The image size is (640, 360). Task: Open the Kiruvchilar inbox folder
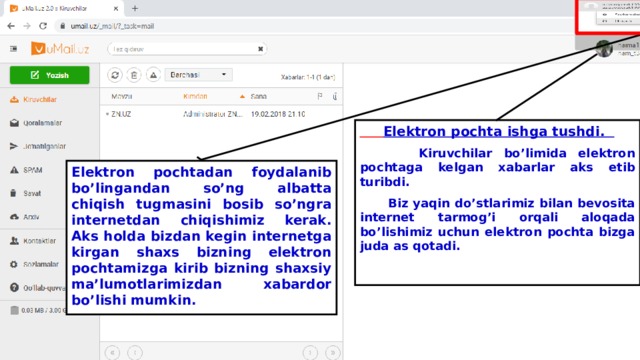(40, 100)
